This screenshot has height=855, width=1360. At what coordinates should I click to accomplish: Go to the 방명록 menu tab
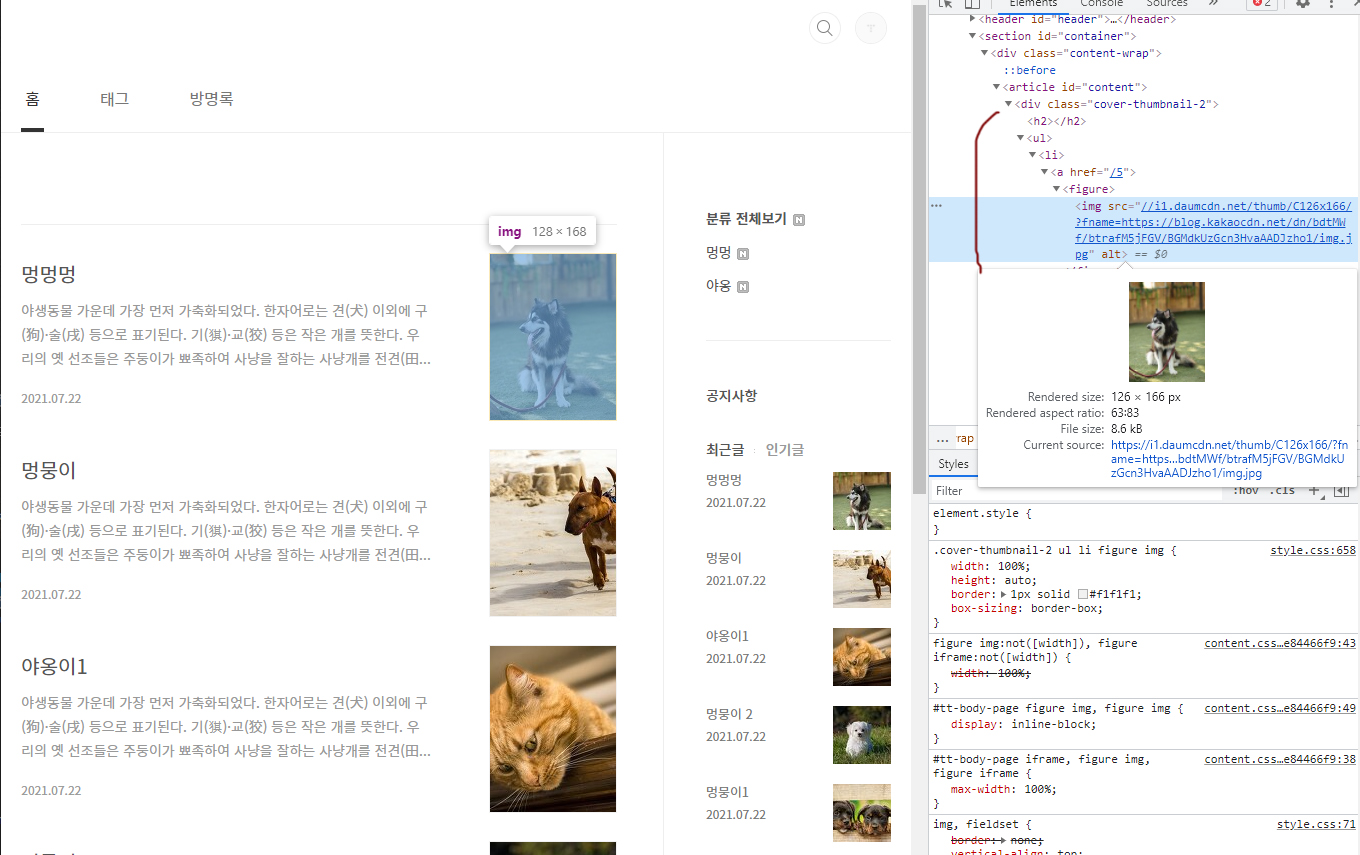coord(211,99)
